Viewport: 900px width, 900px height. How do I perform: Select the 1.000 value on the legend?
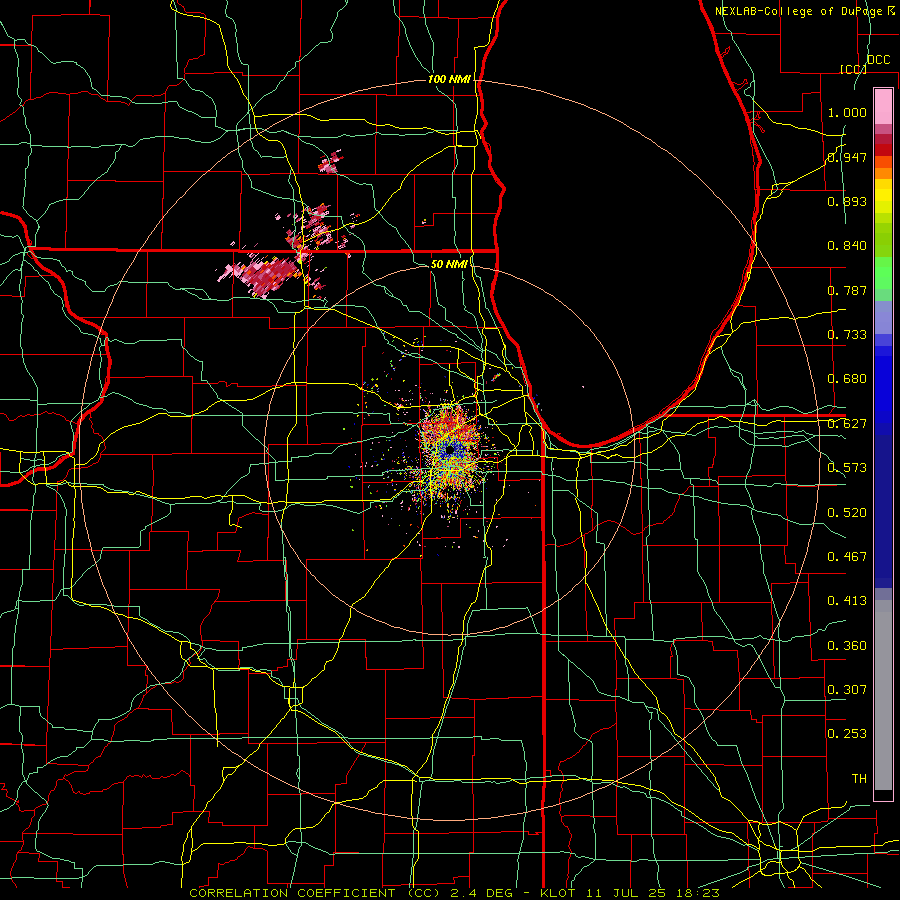847,112
